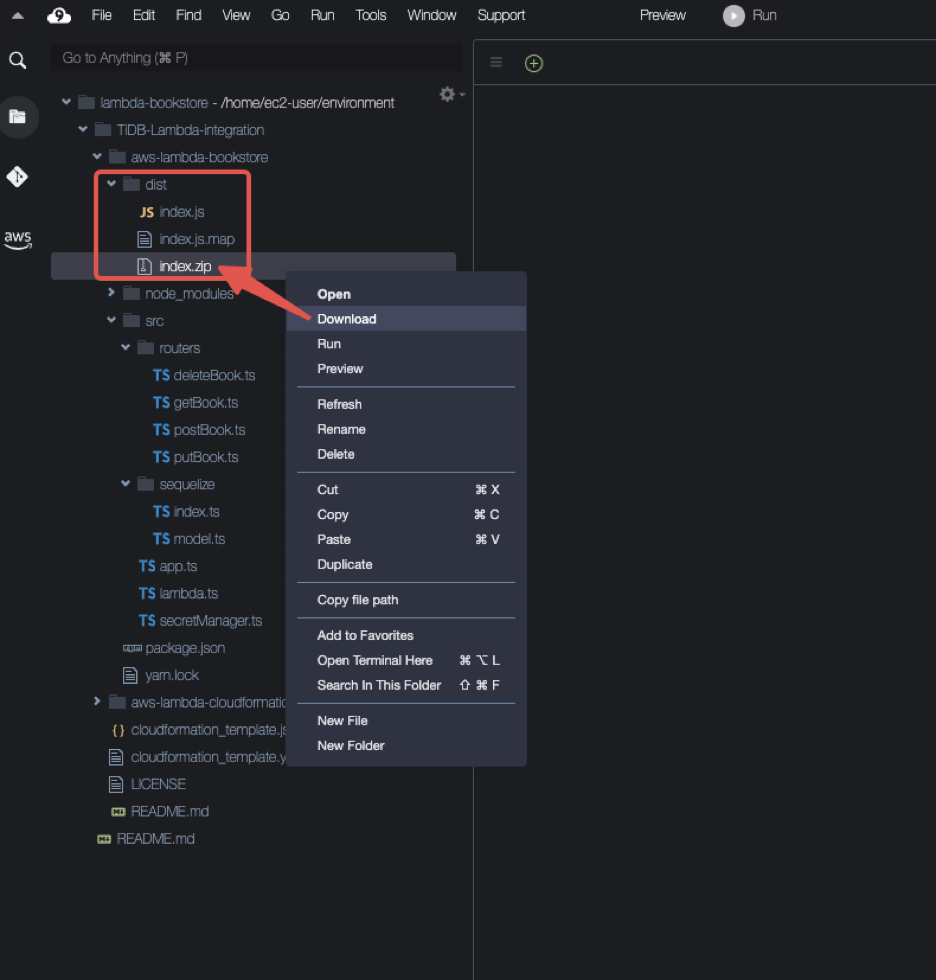Choose Download in the context menu
Screen dimensions: 936x980
(406, 319)
